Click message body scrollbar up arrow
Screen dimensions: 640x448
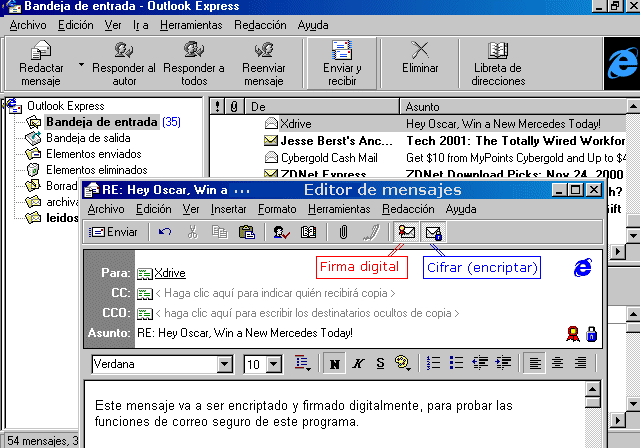click(x=592, y=389)
